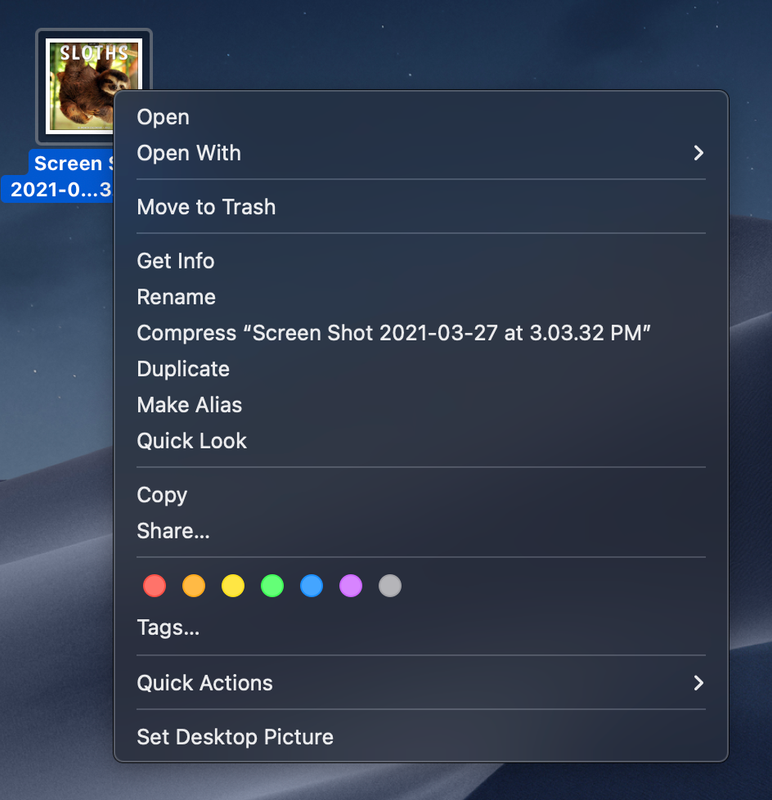This screenshot has height=800, width=772.
Task: Open Get Info for the file
Action: click(176, 261)
